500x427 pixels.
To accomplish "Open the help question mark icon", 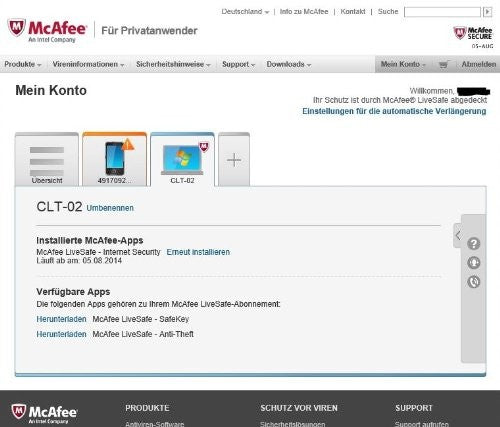I will [474, 244].
